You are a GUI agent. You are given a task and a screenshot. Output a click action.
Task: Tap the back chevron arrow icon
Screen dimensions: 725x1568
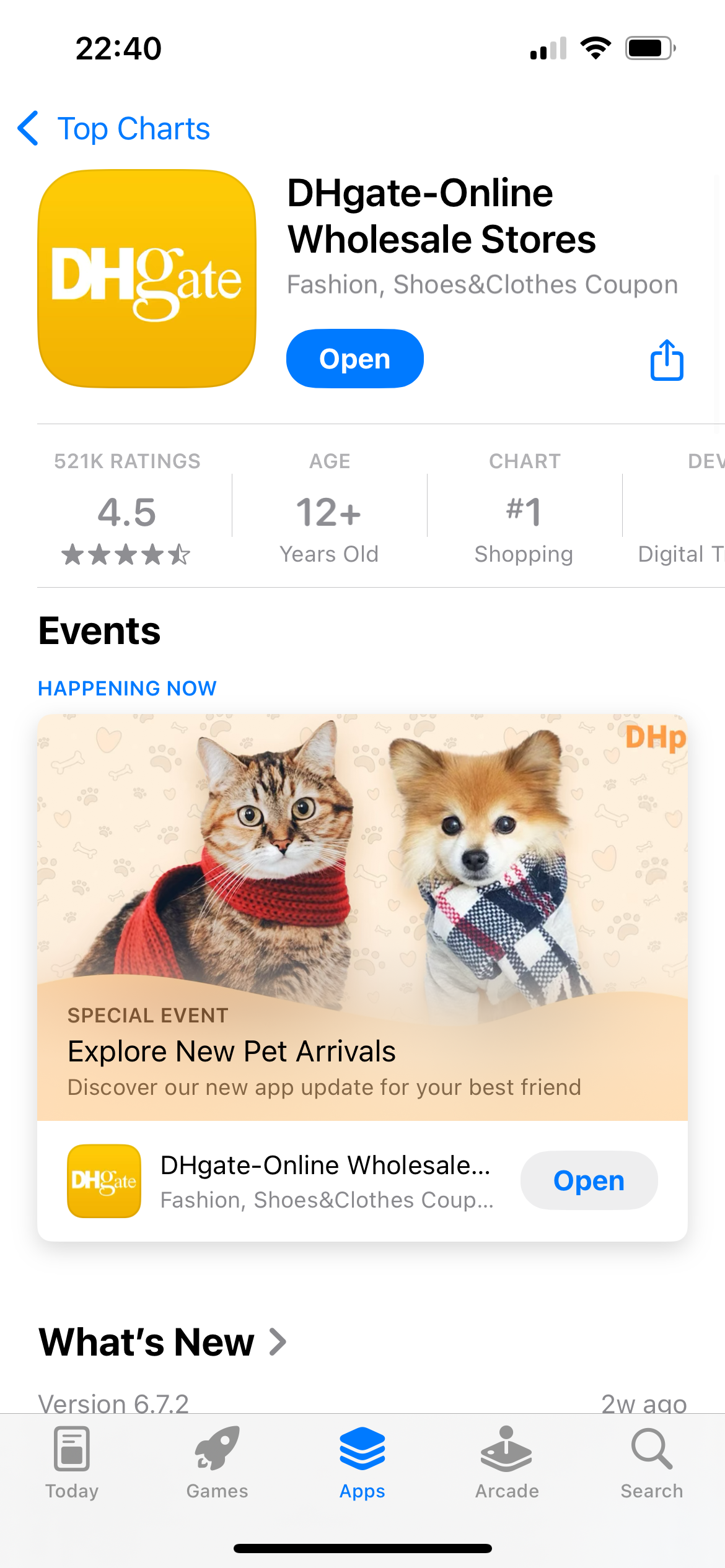[x=29, y=128]
